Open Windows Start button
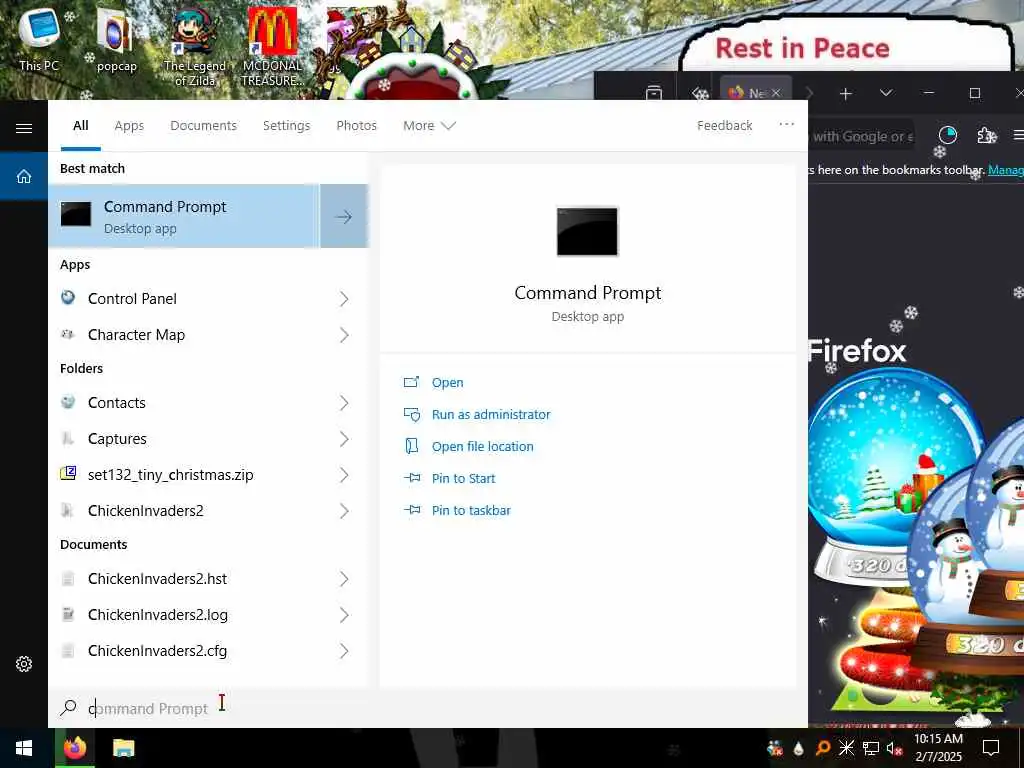The image size is (1024, 768). [24, 748]
